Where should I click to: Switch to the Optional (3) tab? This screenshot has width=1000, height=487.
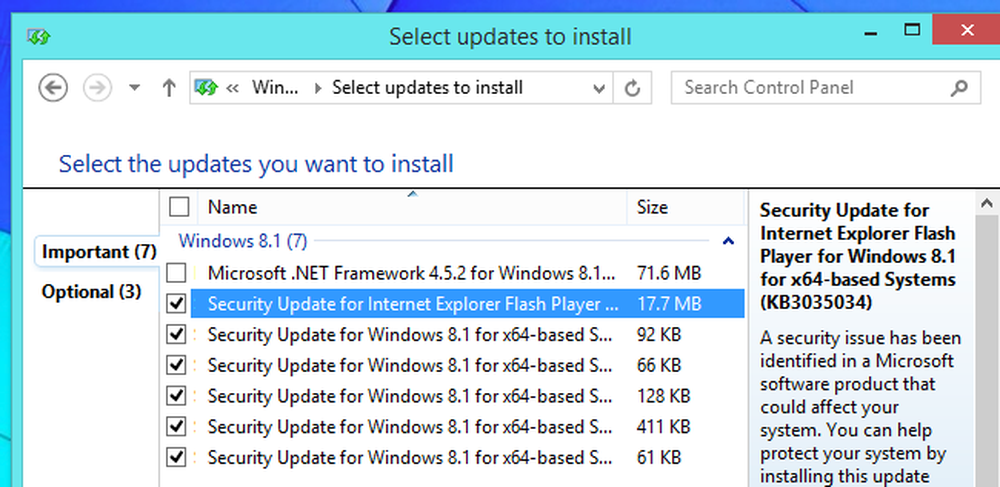click(x=91, y=292)
